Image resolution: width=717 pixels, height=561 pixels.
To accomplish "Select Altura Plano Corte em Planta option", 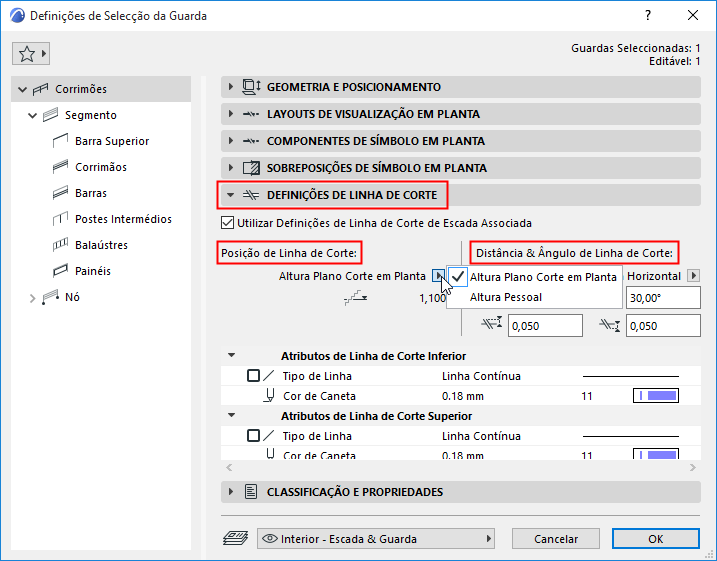I will tap(543, 277).
